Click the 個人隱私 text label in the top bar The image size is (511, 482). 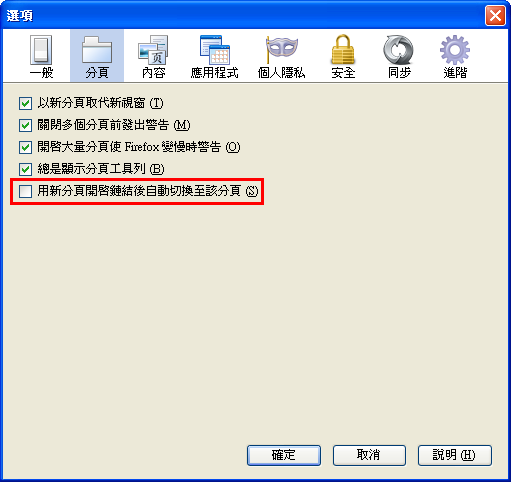tap(282, 73)
